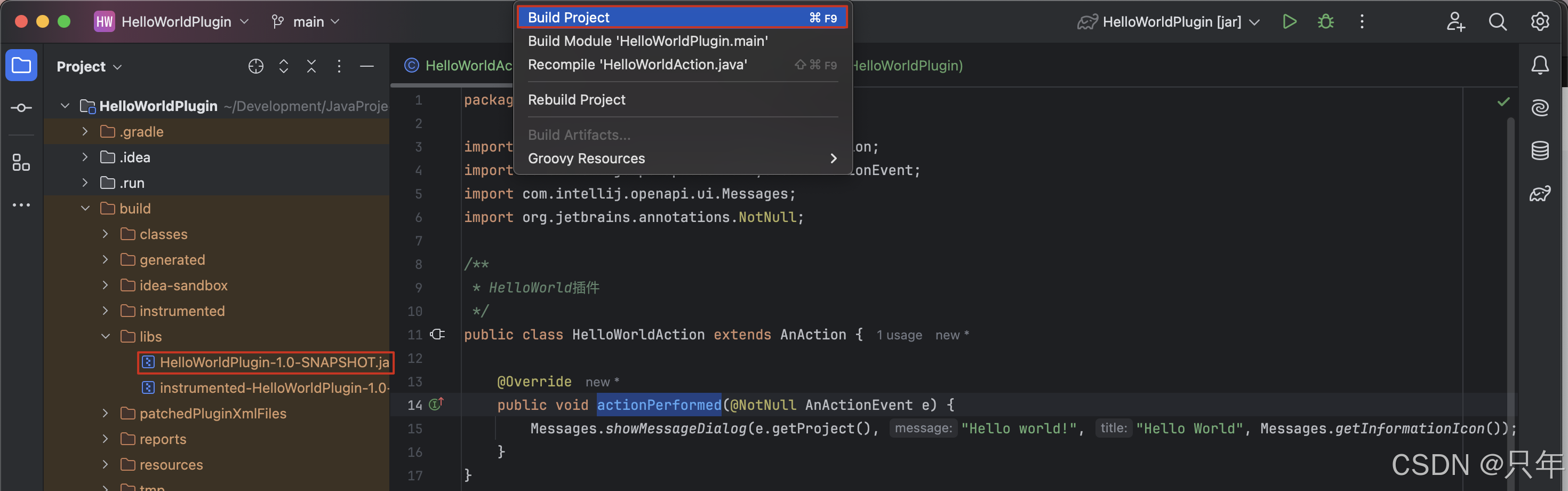This screenshot has width=1568, height=491.
Task: Collapse the build folder
Action: (x=85, y=208)
